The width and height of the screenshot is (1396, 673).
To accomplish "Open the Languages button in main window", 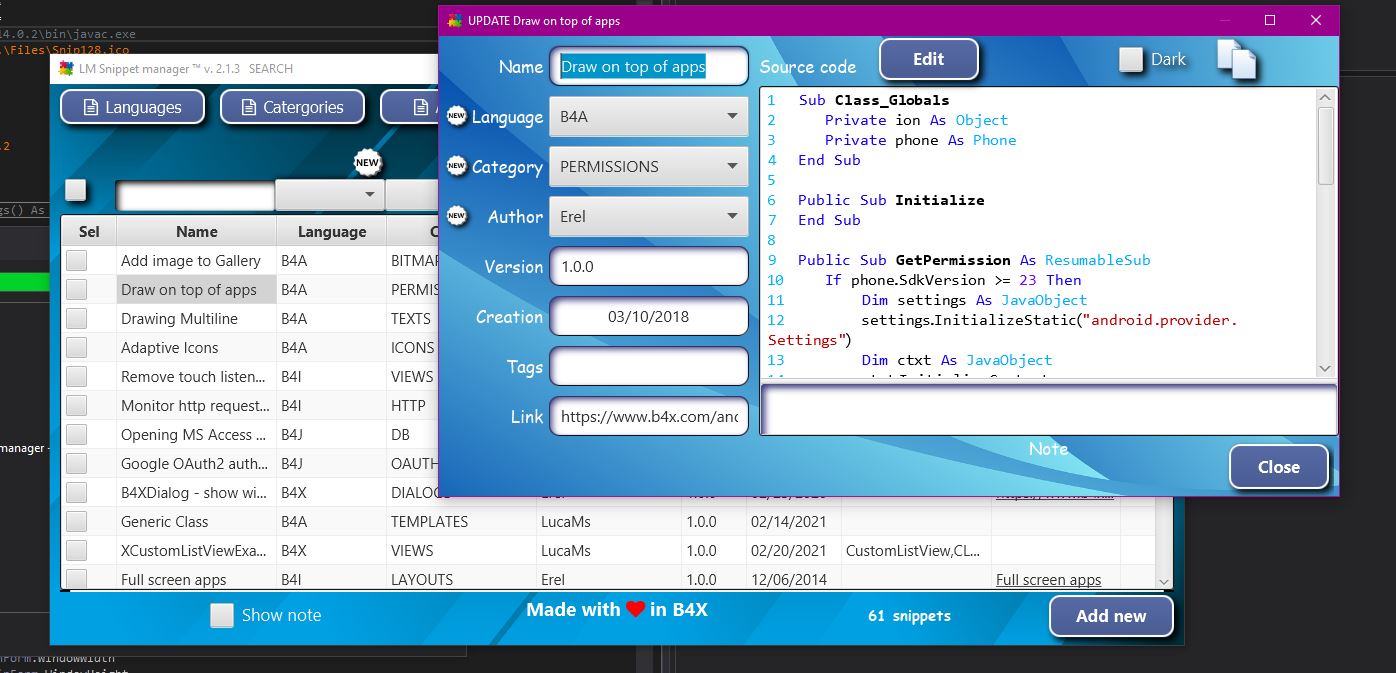I will (132, 107).
